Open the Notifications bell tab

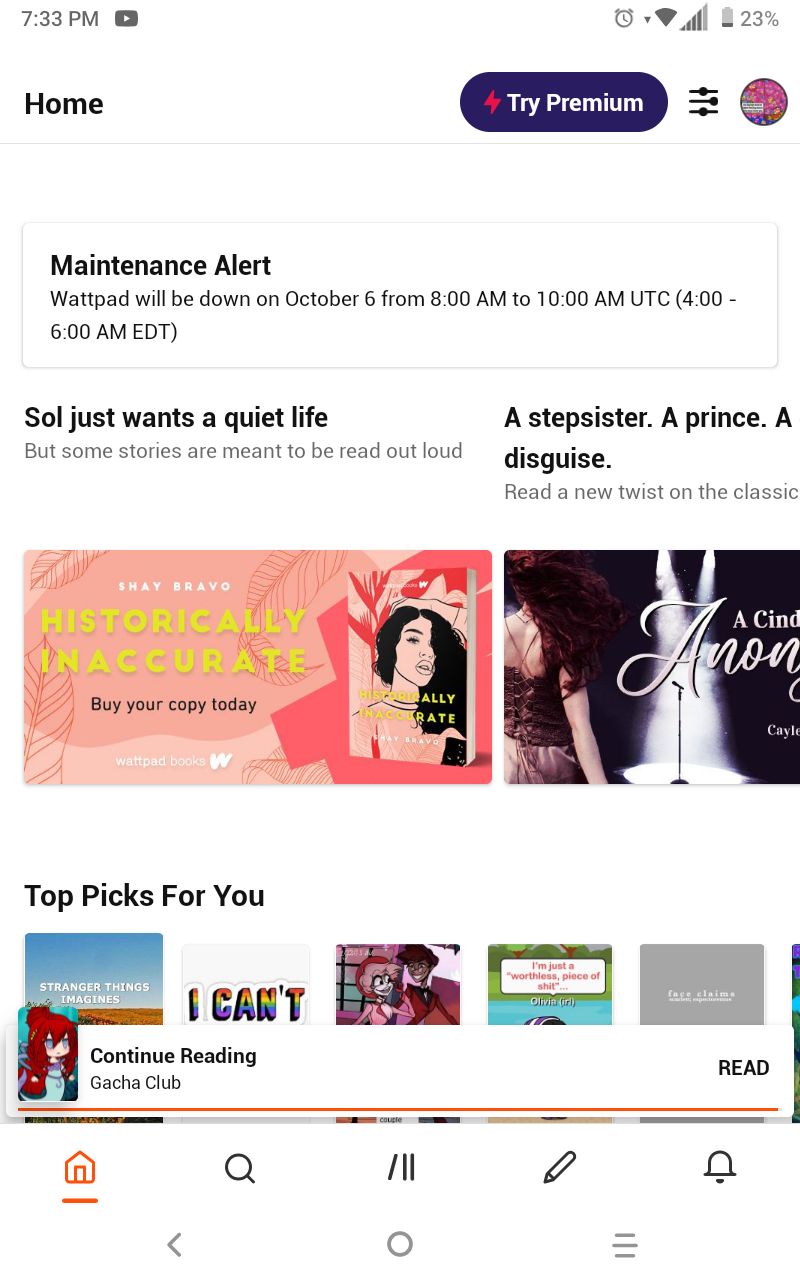[720, 1167]
